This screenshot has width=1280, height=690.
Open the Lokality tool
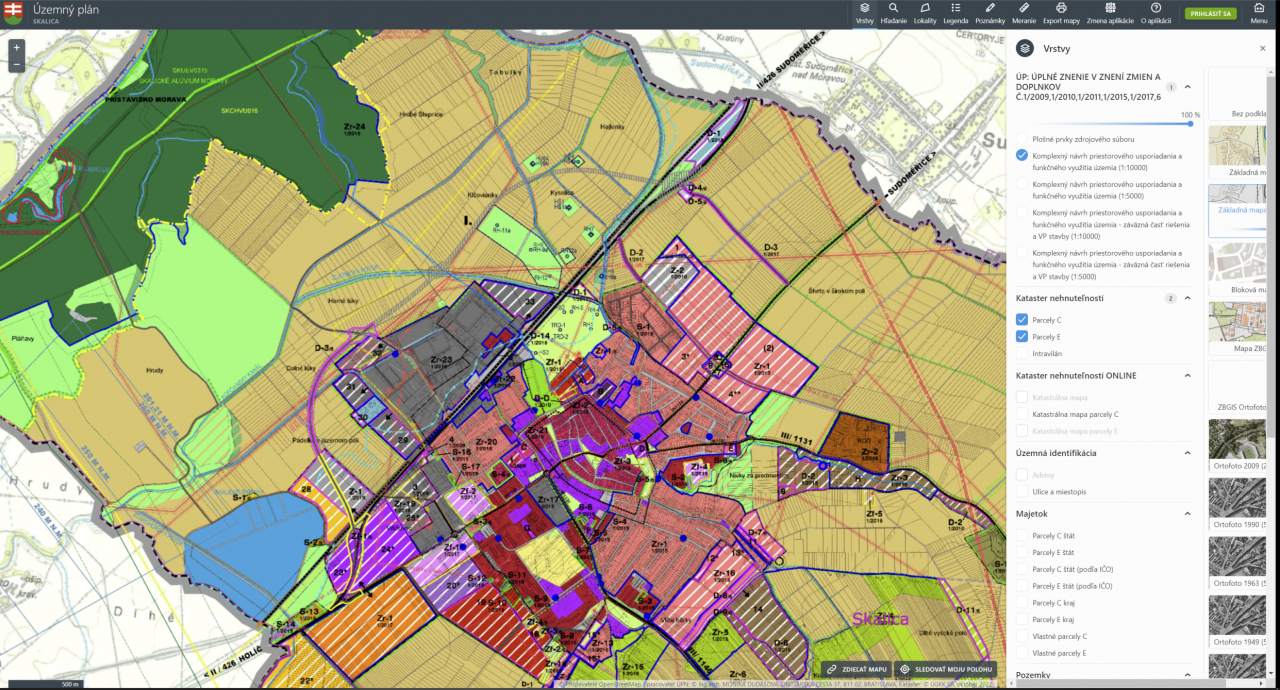pos(924,13)
